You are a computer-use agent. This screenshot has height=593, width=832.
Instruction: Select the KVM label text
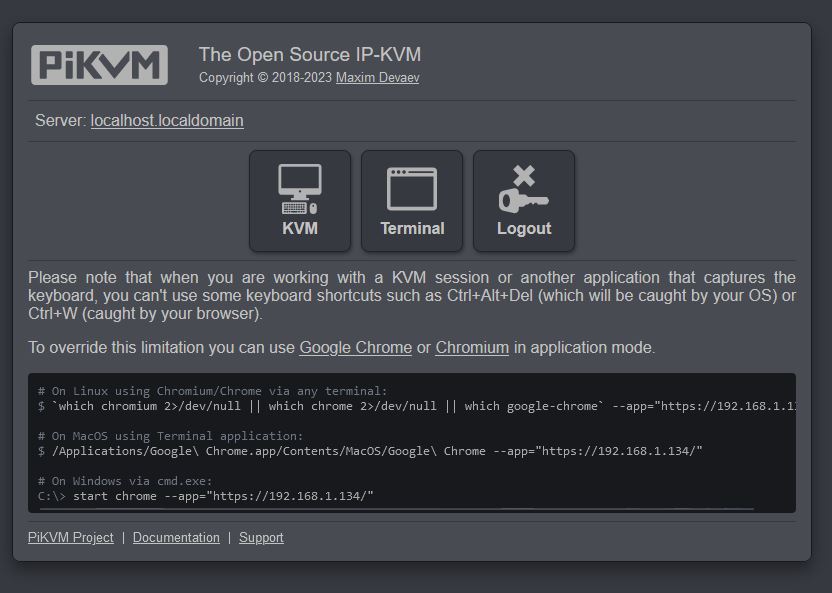(x=300, y=229)
